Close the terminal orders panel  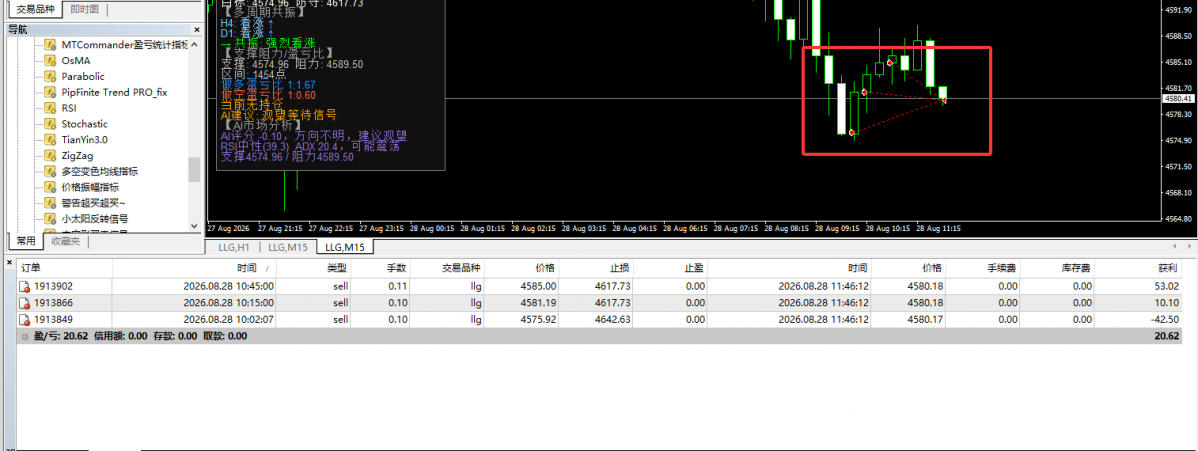(x=8, y=263)
